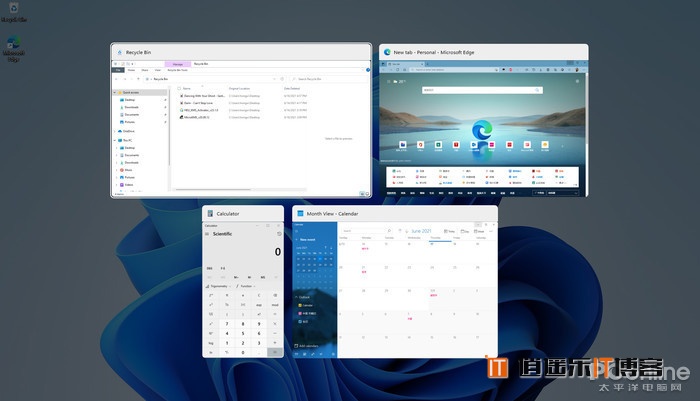Image resolution: width=700 pixels, height=401 pixels.
Task: Click the Edge address bar
Action: point(454,70)
